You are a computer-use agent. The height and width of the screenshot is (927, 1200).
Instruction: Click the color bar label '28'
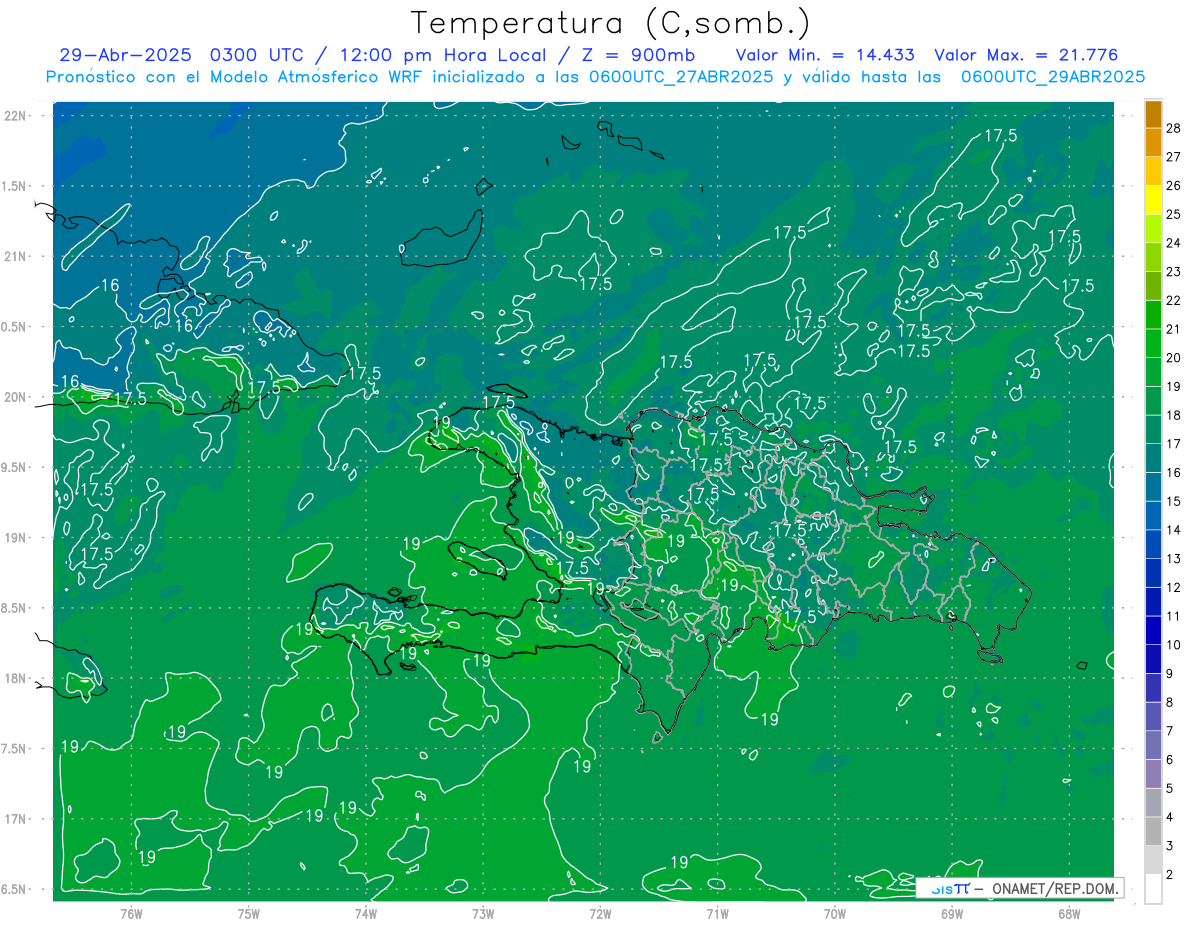point(1174,127)
